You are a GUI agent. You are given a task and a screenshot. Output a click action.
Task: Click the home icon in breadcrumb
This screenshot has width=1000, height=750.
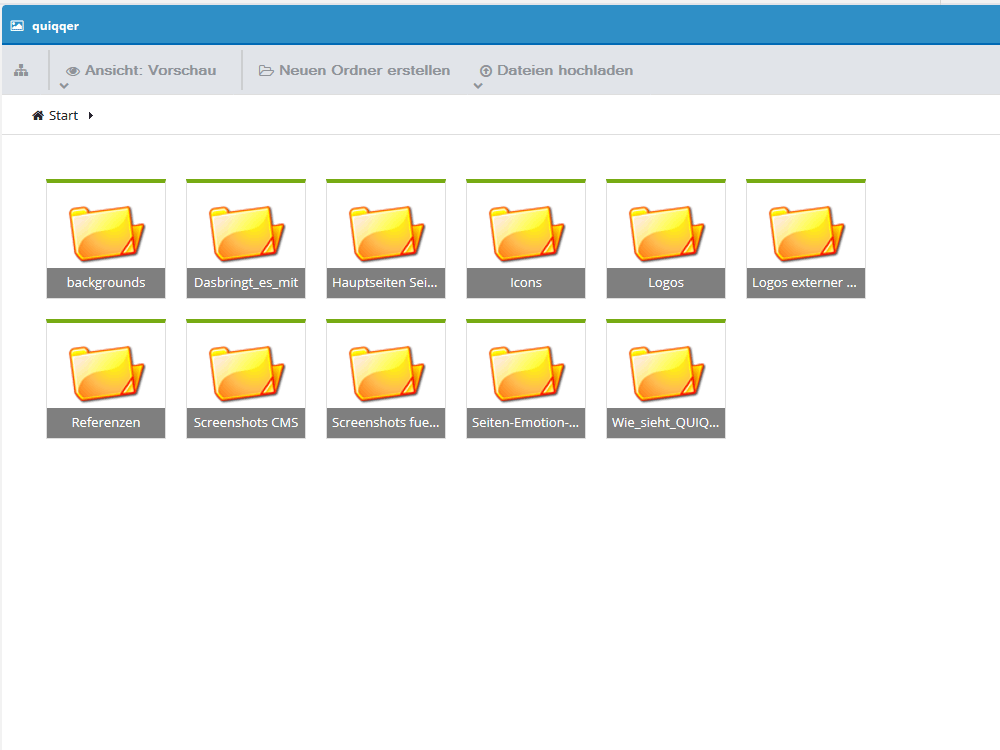pos(38,115)
